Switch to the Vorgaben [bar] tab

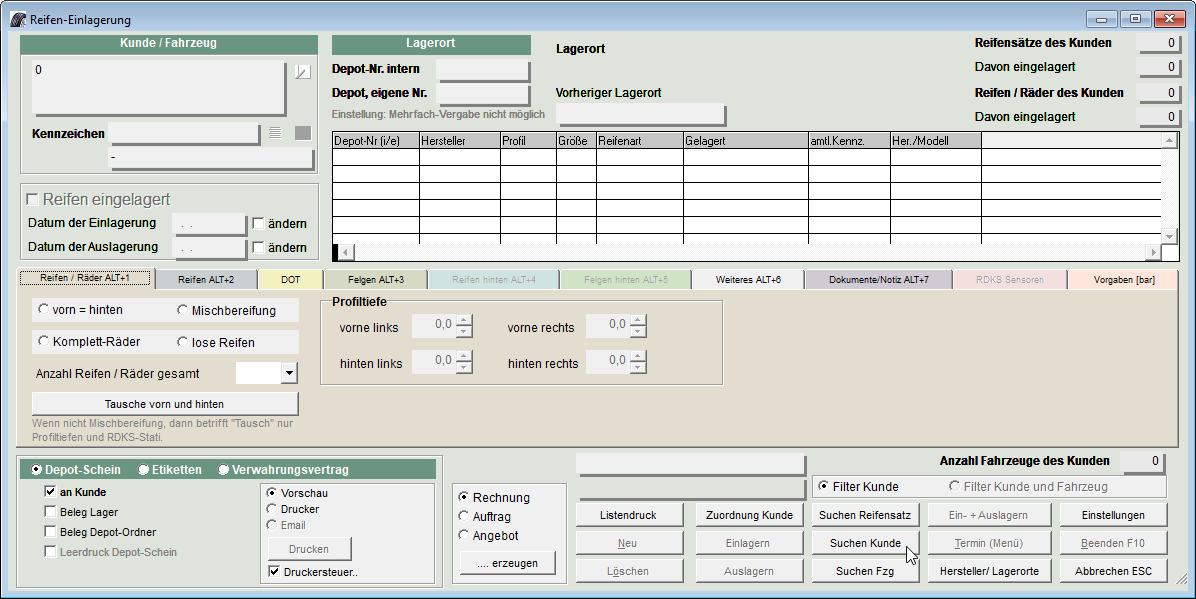coord(1124,280)
